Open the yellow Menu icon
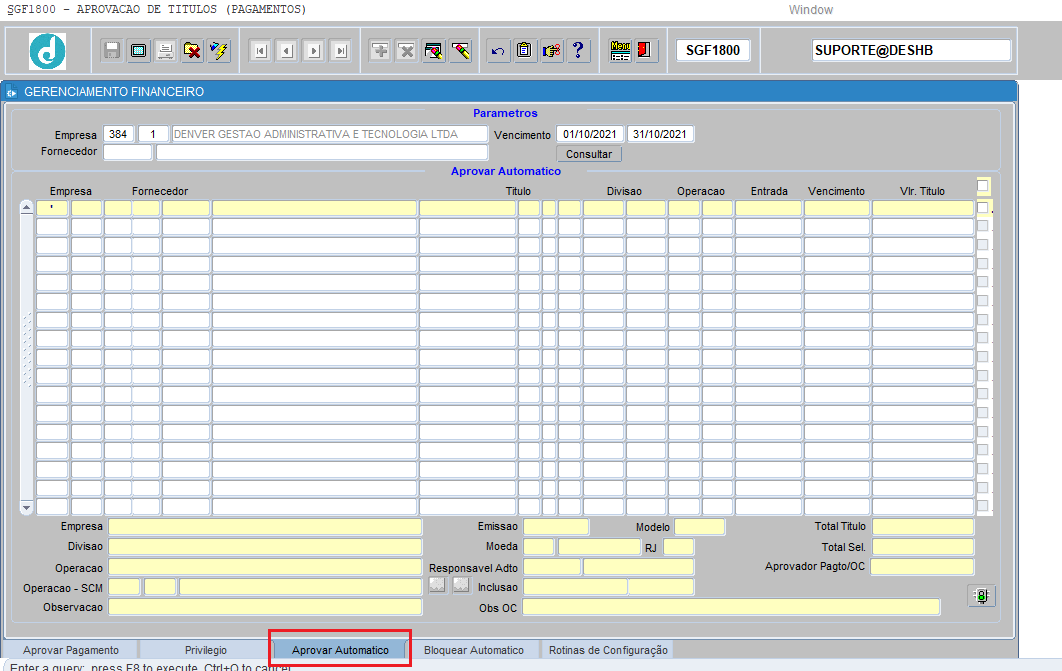This screenshot has width=1062, height=671. (x=620, y=51)
